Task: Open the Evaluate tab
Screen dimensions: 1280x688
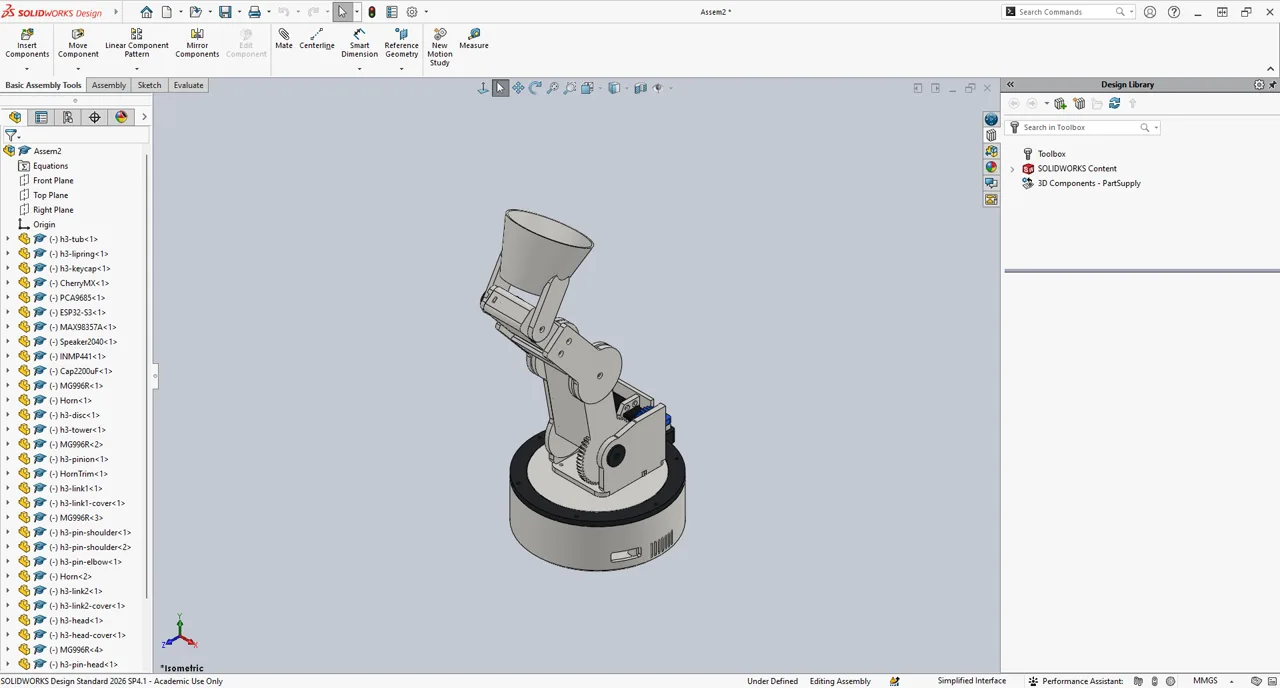Action: pyautogui.click(x=189, y=85)
